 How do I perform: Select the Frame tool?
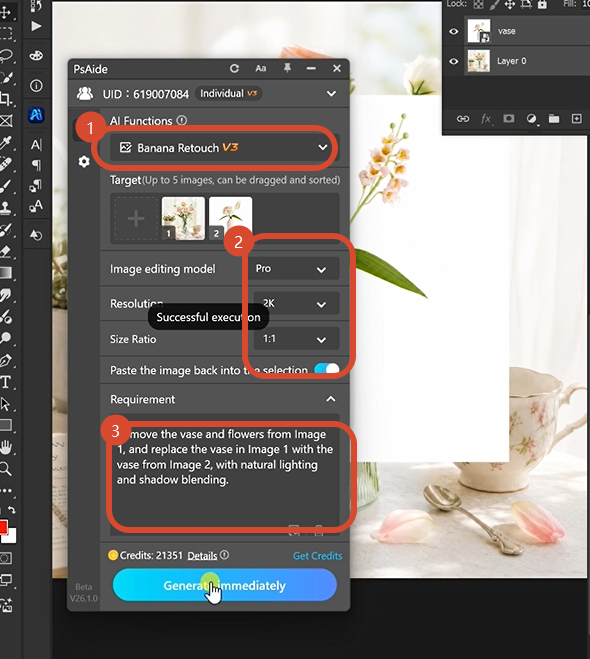(6, 121)
